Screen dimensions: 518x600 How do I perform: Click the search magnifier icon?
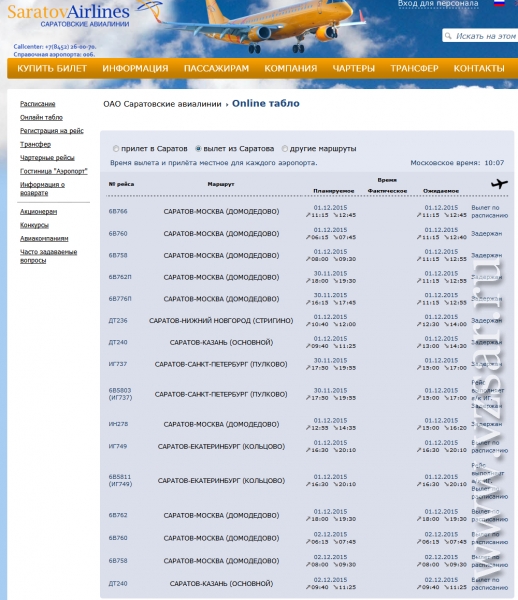tap(448, 36)
